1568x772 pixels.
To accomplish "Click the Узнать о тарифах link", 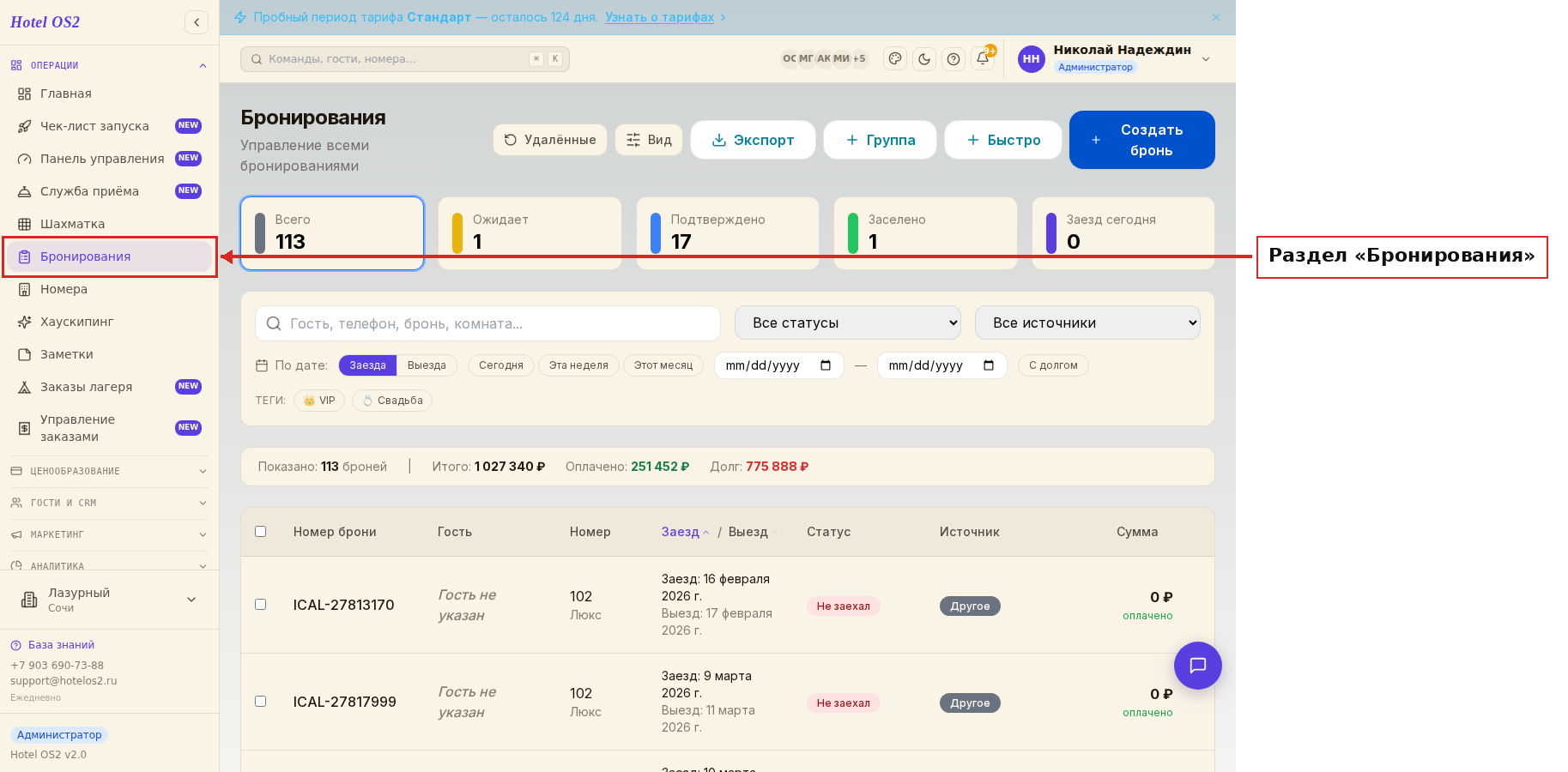I will (659, 17).
